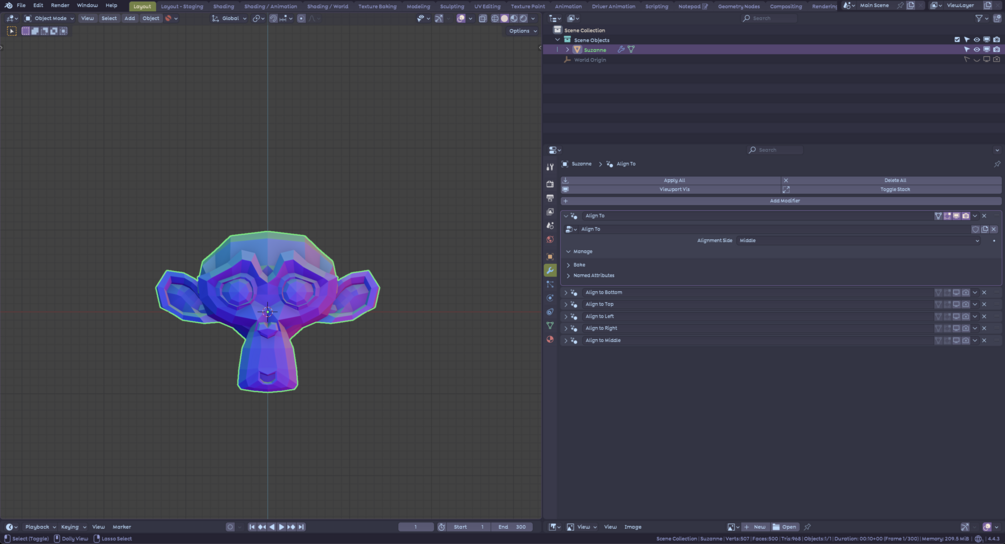Expand the Named Attributes section

click(x=569, y=276)
